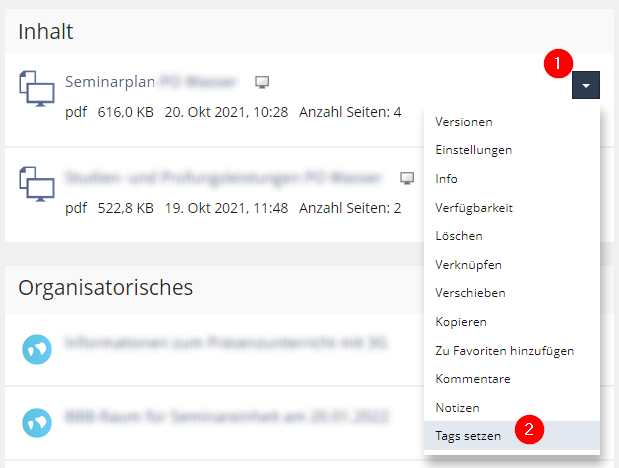Open the Seminarplan actions dropdown arrow
619x468 pixels.
click(x=586, y=87)
